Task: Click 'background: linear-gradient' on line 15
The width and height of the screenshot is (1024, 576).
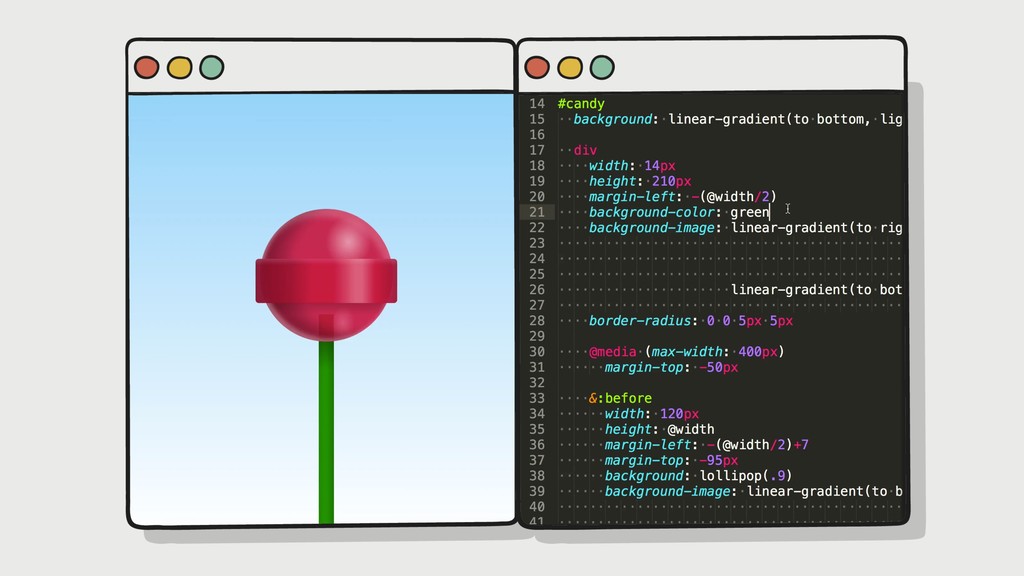Action: click(682, 119)
